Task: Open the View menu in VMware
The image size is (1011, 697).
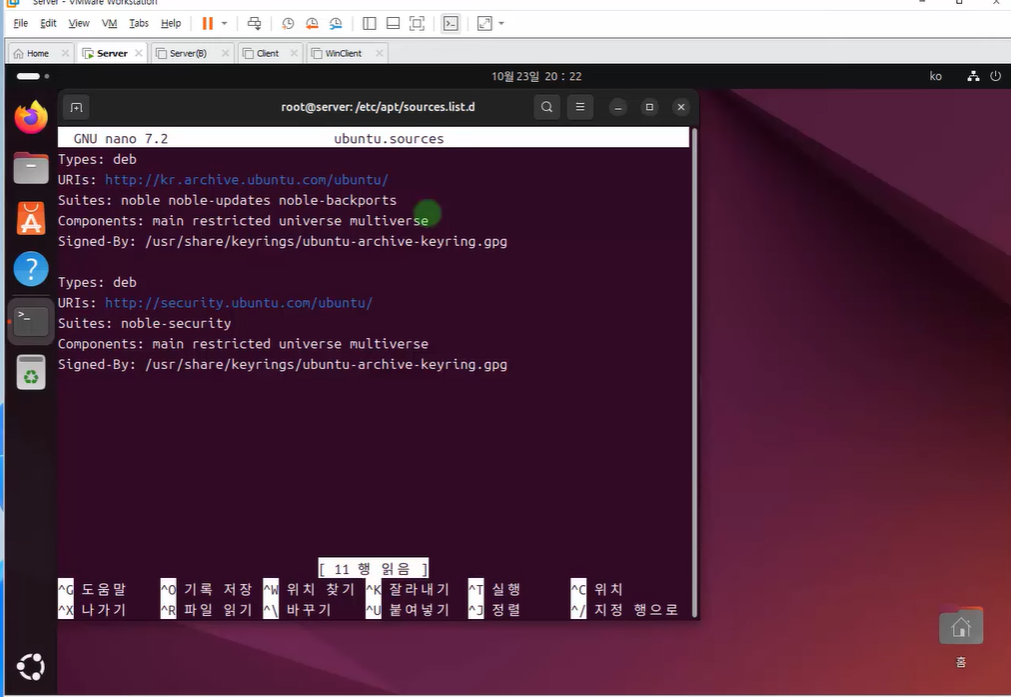Action: (x=79, y=23)
